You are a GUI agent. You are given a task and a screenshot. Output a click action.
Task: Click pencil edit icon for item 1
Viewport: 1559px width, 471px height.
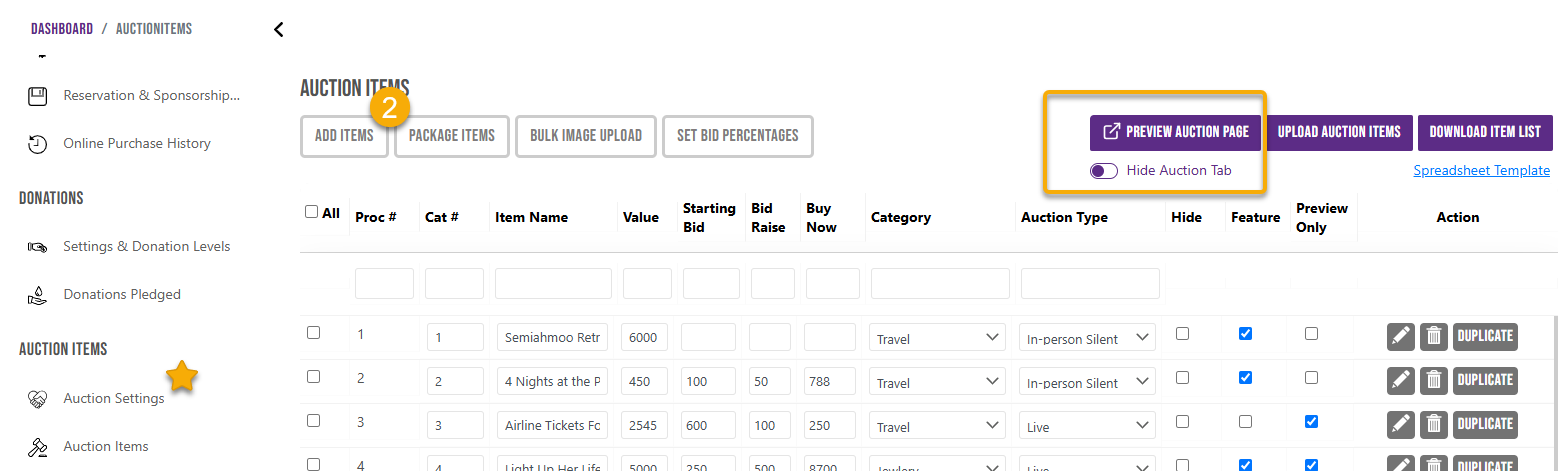coord(1401,337)
